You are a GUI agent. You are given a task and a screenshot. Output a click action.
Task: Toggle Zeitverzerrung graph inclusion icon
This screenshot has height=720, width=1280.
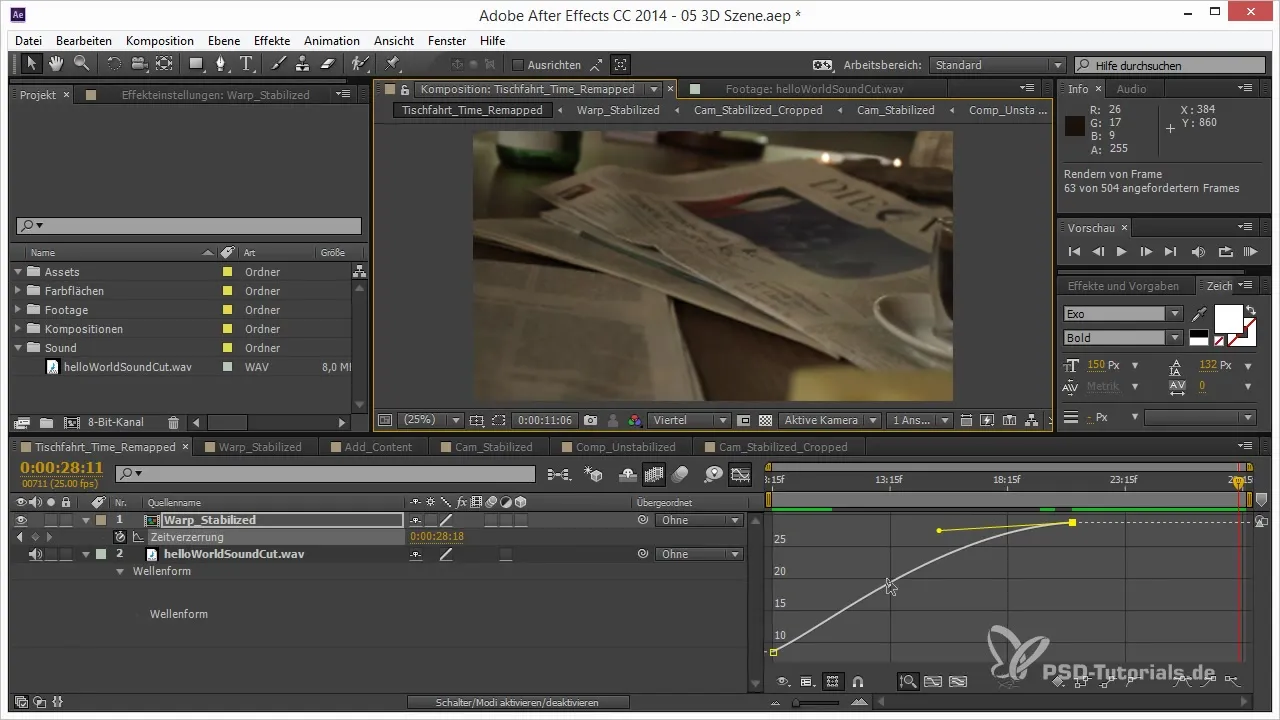pos(138,537)
